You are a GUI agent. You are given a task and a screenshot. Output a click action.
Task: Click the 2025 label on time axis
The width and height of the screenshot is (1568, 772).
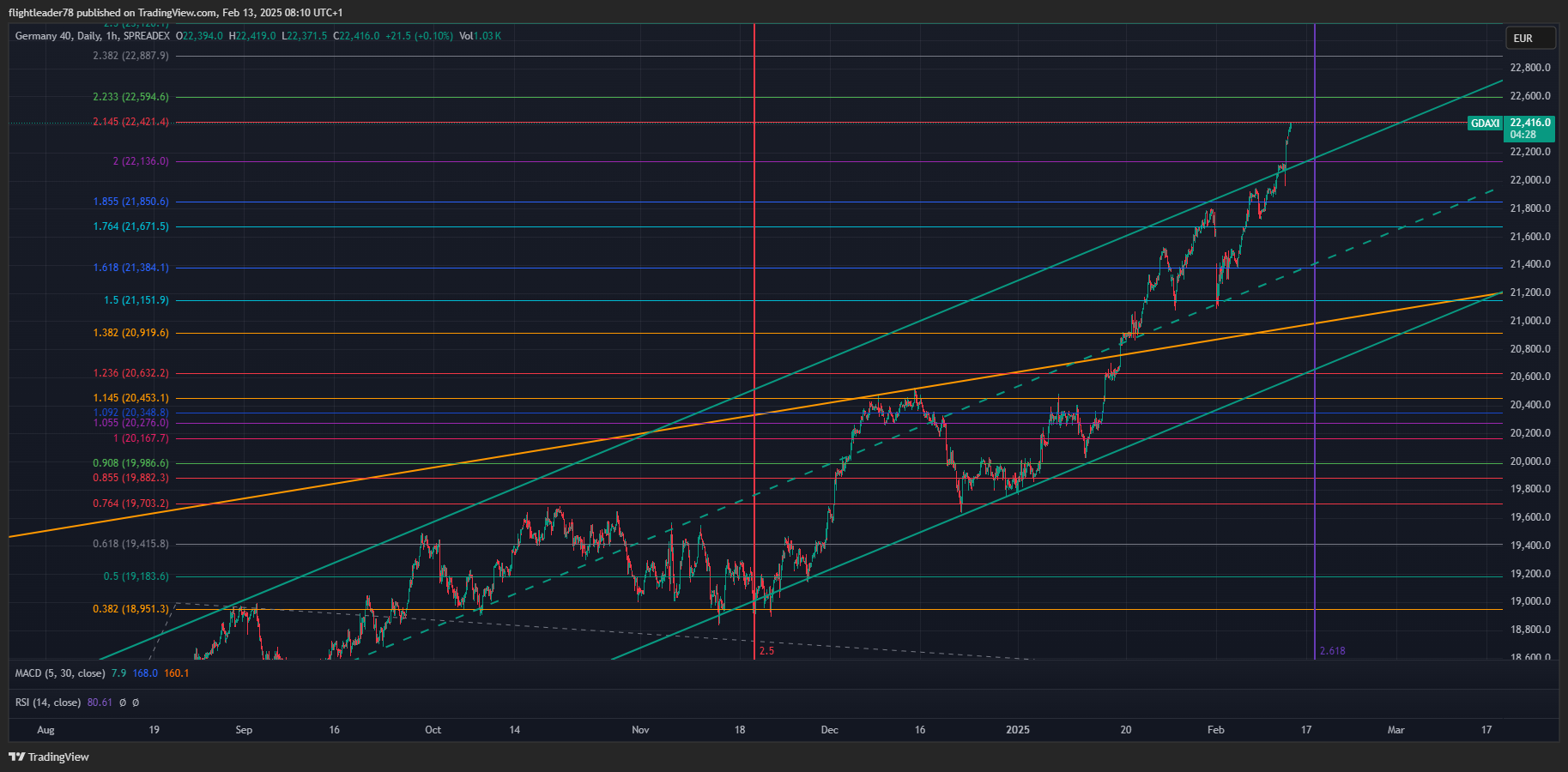tap(1018, 730)
